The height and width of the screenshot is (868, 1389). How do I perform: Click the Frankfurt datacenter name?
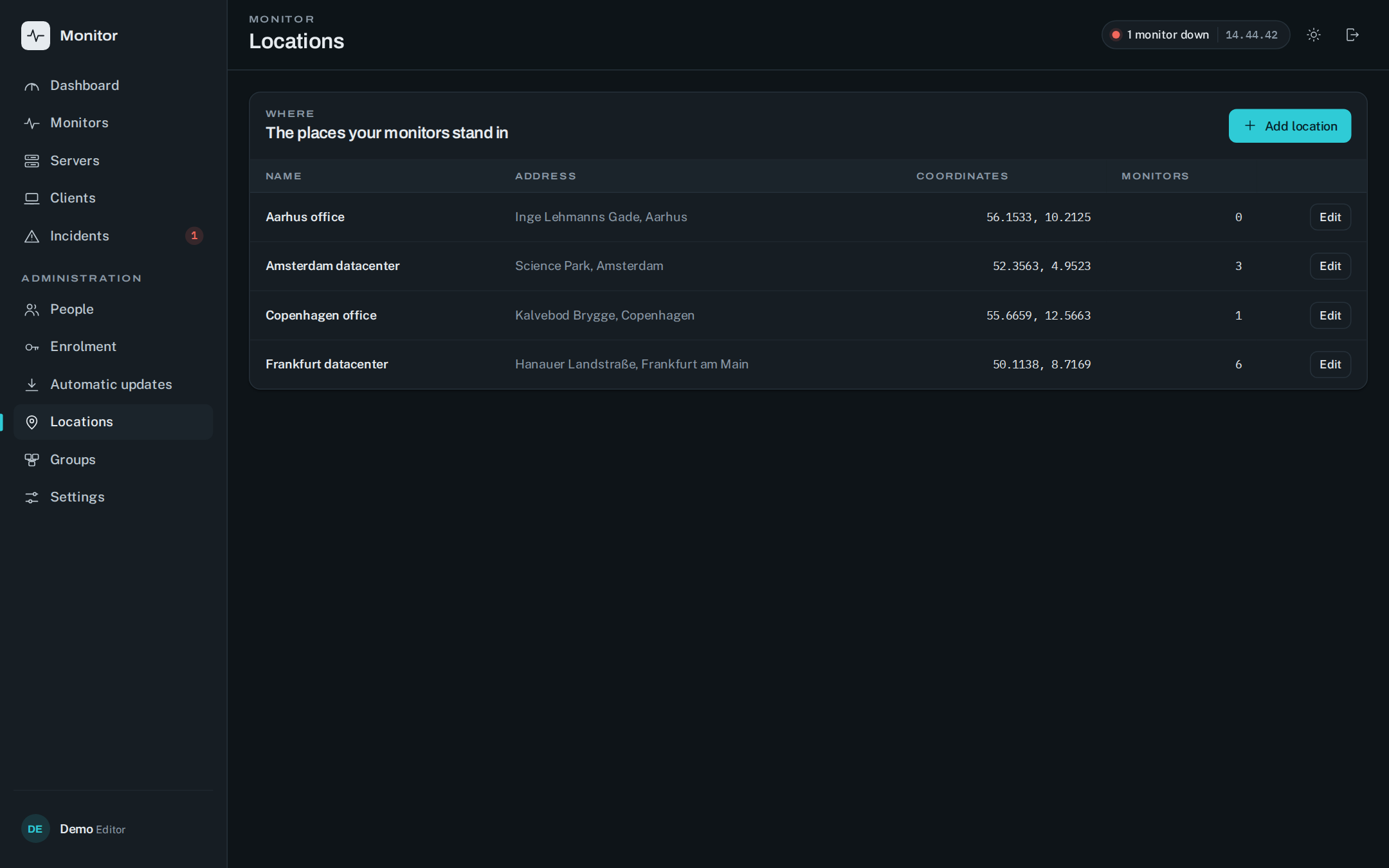327,365
